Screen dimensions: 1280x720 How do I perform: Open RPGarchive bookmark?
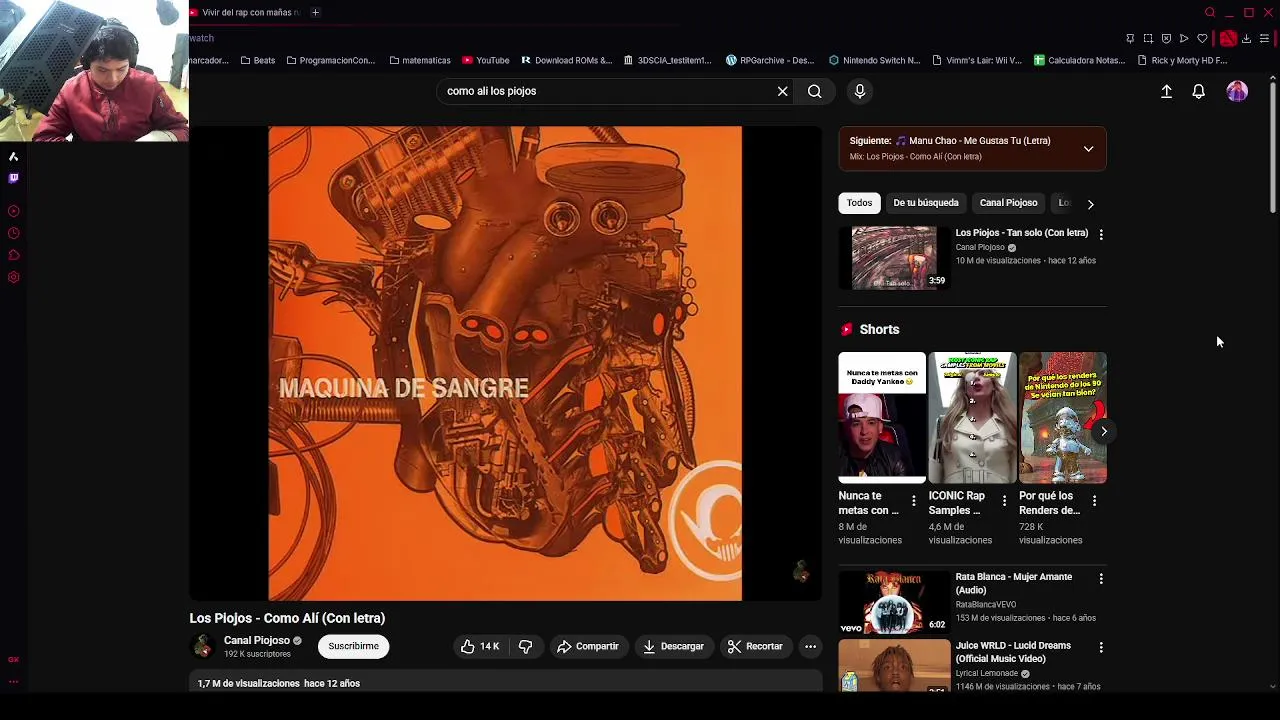pos(770,60)
